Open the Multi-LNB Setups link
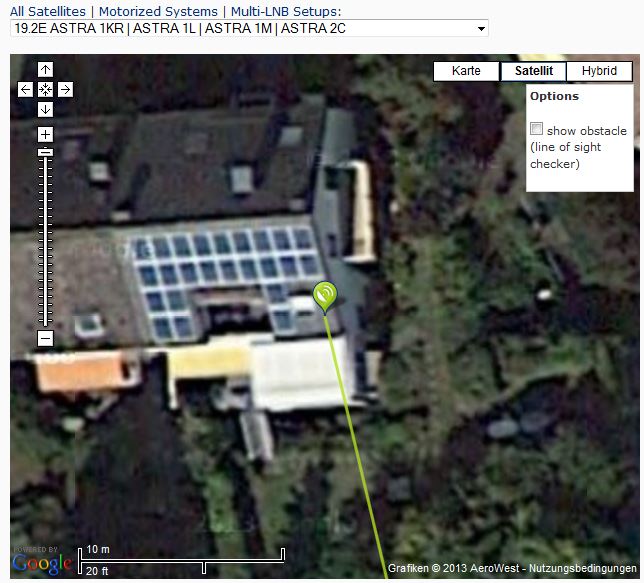The height and width of the screenshot is (583, 644). click(x=286, y=12)
